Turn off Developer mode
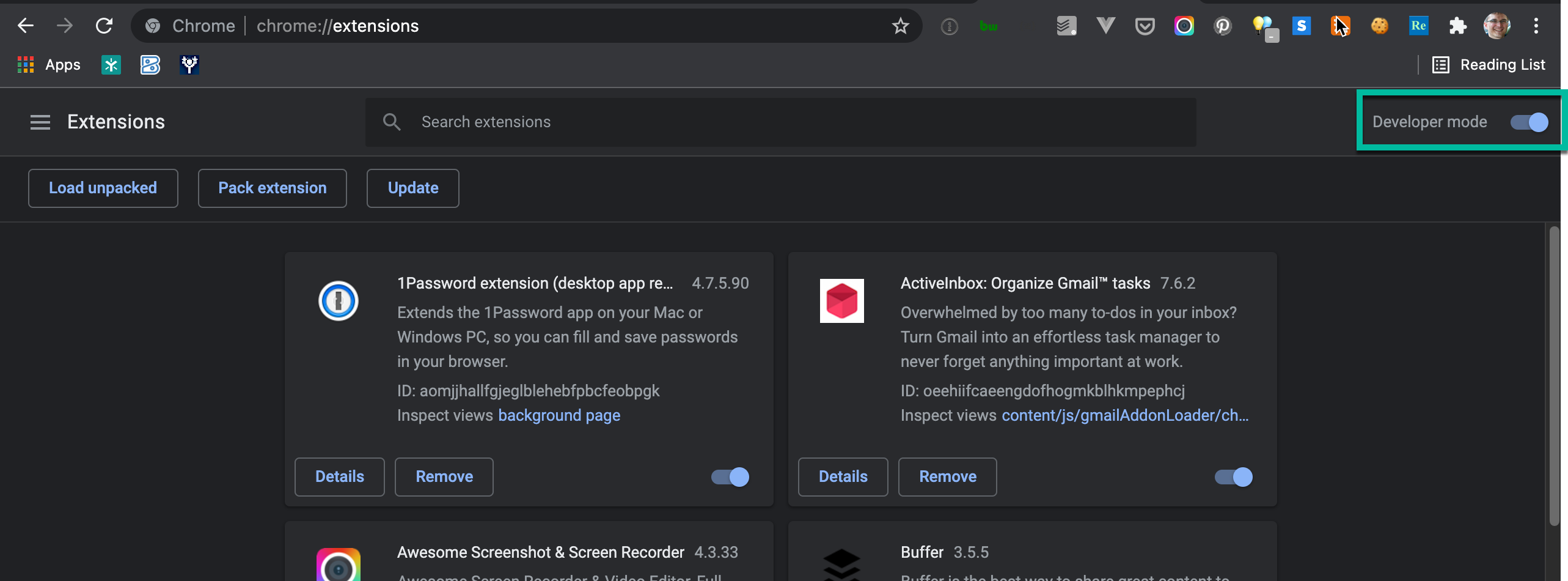1568x581 pixels. pyautogui.click(x=1529, y=122)
